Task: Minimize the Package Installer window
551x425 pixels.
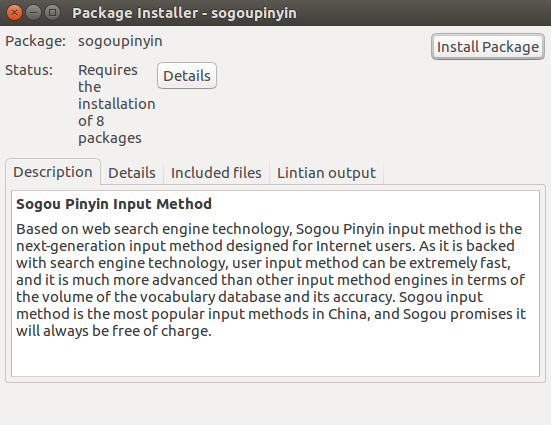Action: 33,13
